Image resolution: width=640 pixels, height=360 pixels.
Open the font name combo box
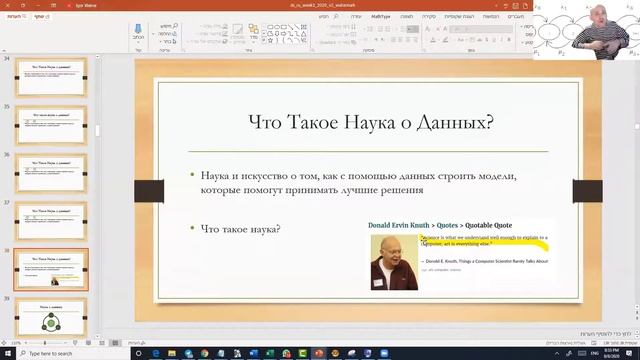481,29
